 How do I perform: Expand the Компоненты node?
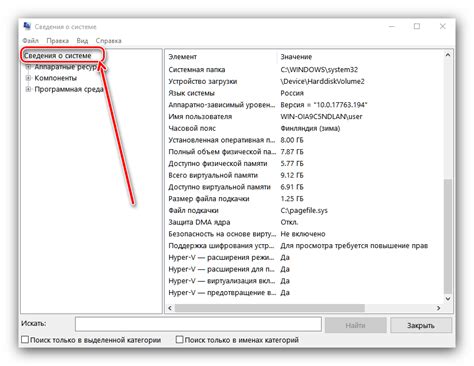(28, 78)
